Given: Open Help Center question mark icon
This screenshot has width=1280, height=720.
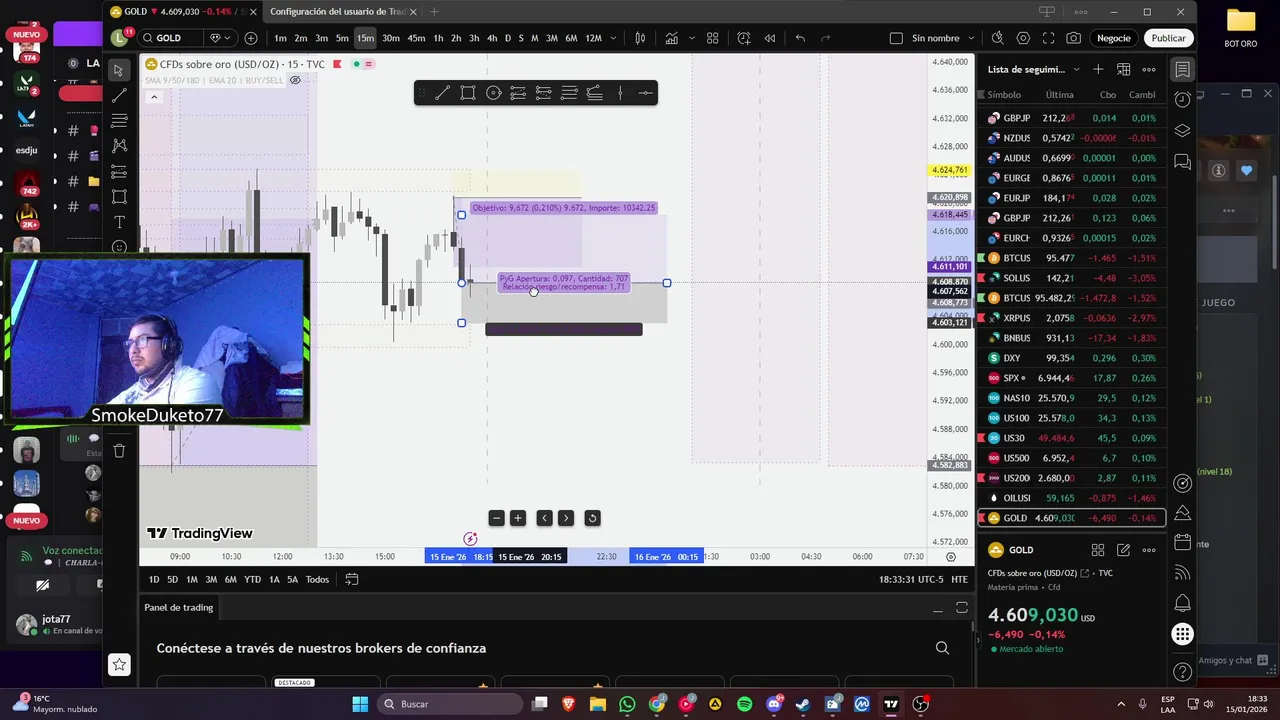Looking at the screenshot, I should pyautogui.click(x=1182, y=672).
